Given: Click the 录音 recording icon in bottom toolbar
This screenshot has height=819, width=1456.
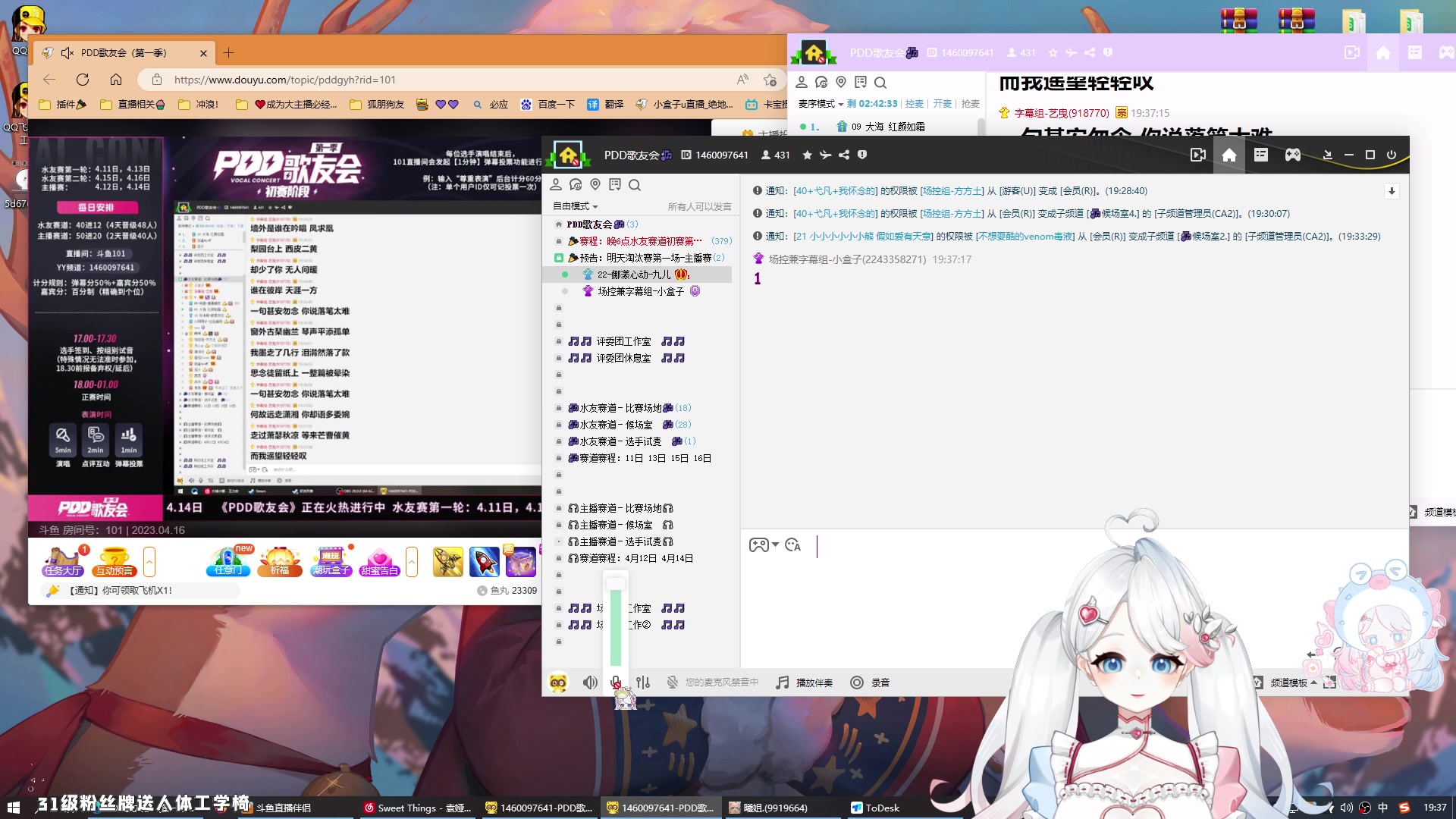Looking at the screenshot, I should [856, 682].
